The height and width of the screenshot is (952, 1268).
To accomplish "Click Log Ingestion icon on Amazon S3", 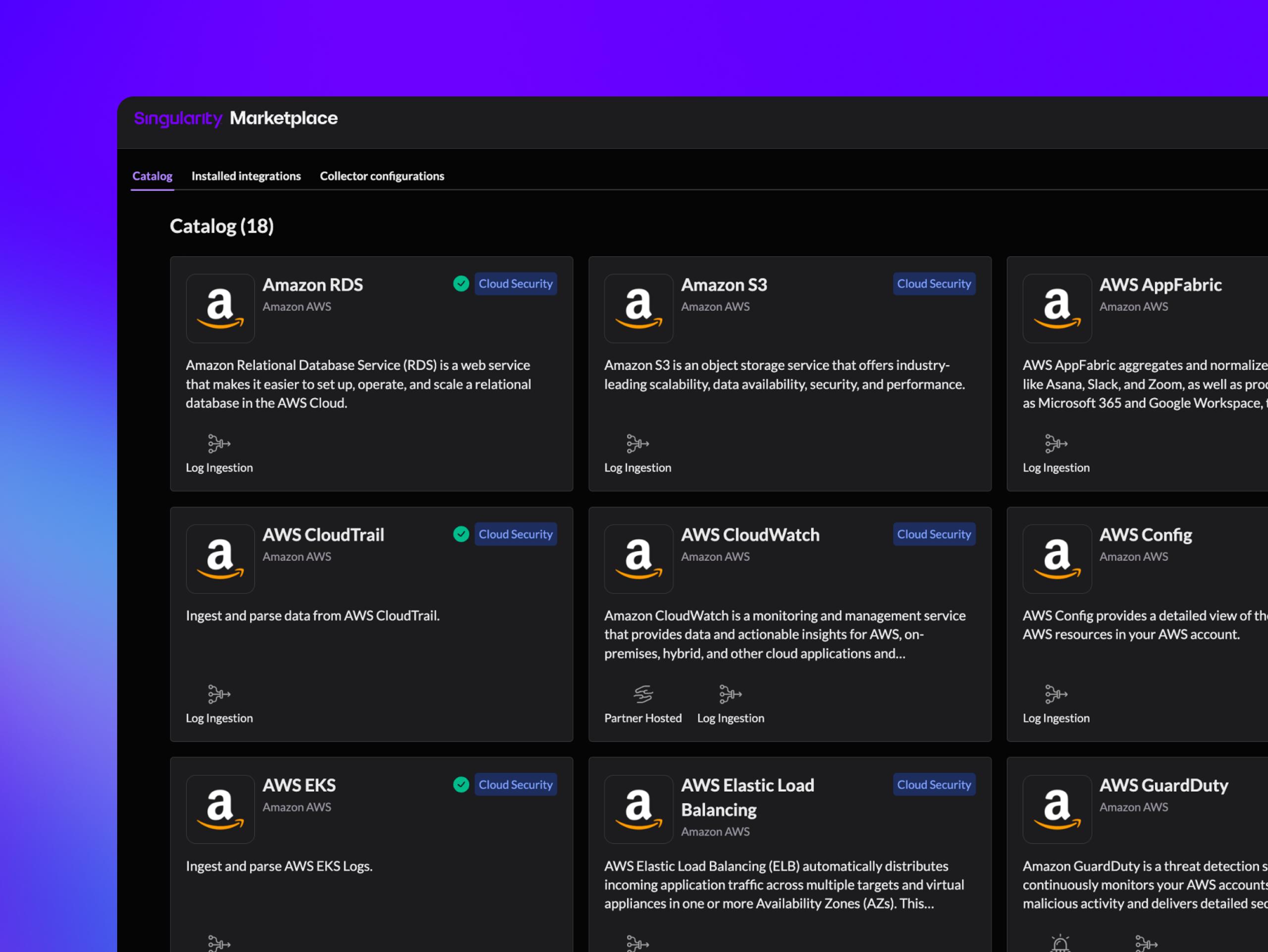I will coord(637,444).
